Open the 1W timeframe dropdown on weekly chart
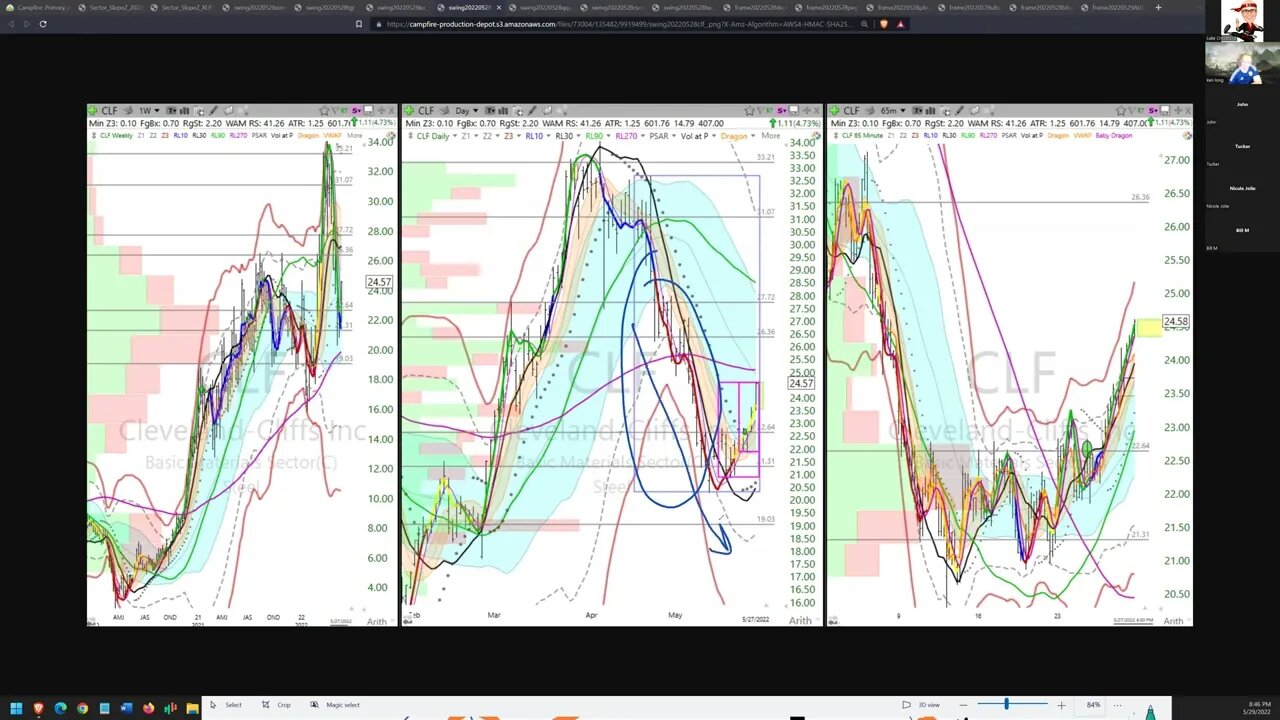Viewport: 1280px width, 720px height. pos(147,110)
